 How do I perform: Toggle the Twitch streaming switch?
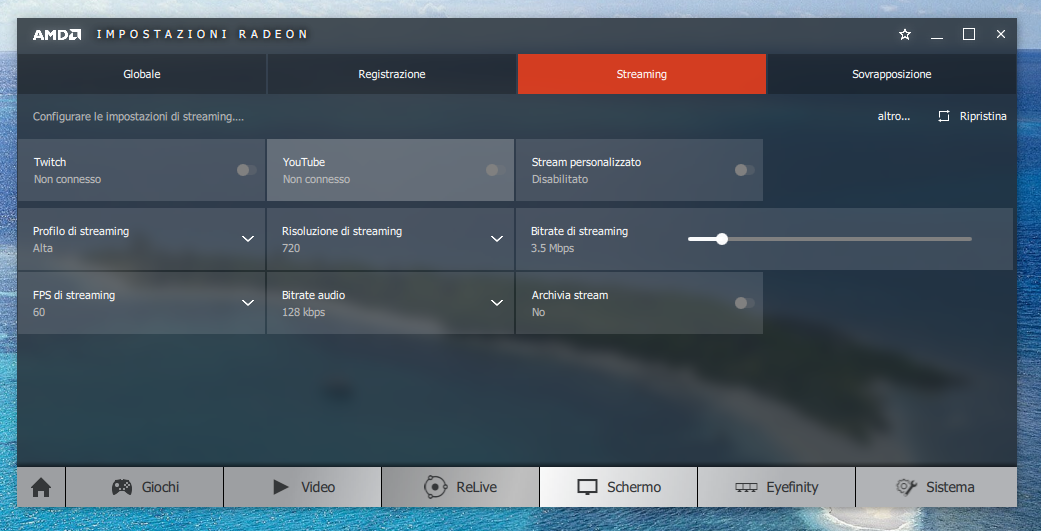pyautogui.click(x=246, y=170)
